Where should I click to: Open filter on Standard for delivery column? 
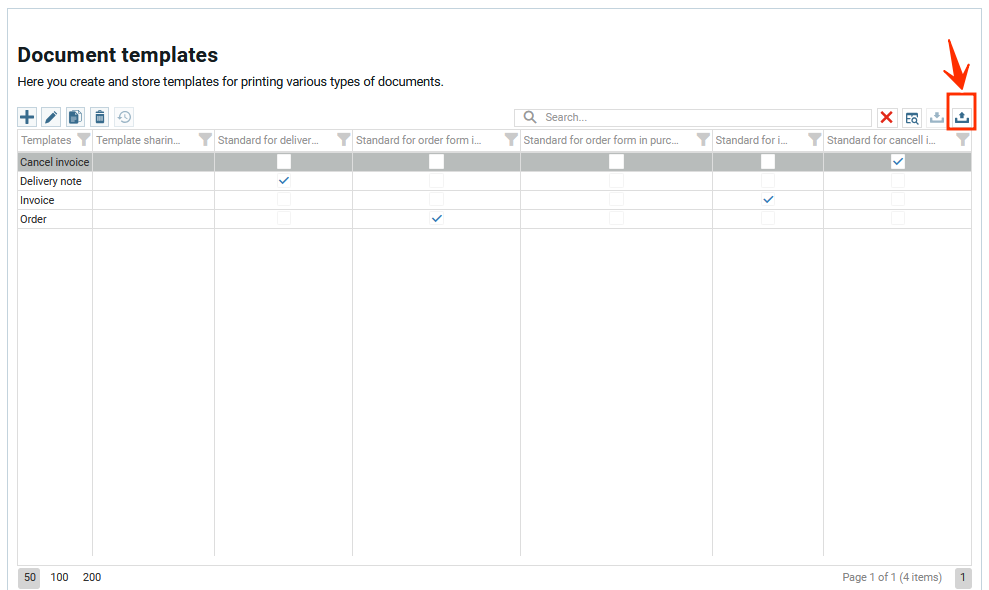pyautogui.click(x=343, y=140)
